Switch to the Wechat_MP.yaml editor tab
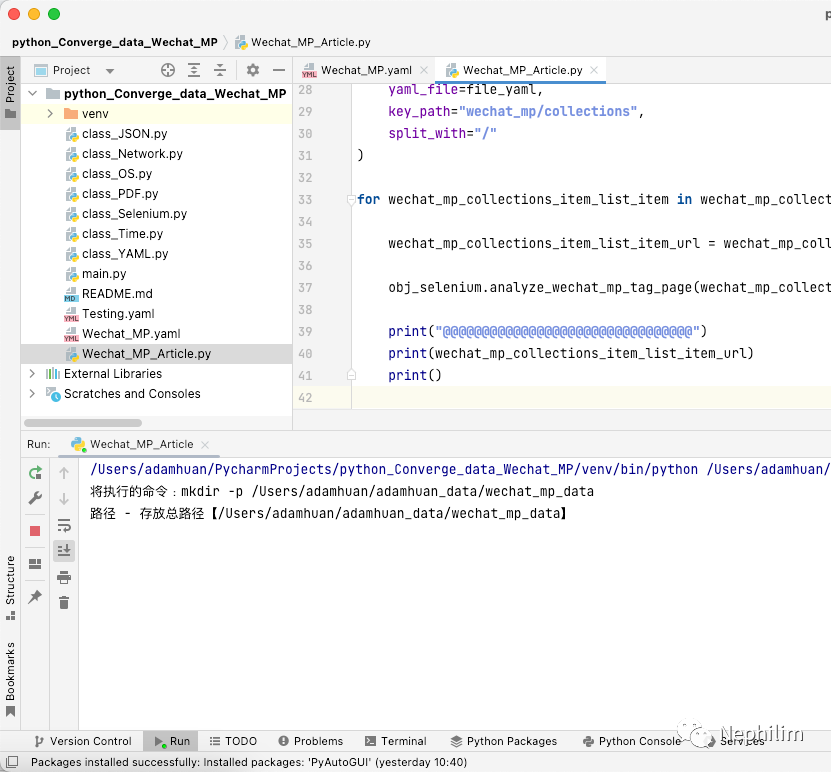Viewport: 831px width, 772px height. 366,70
